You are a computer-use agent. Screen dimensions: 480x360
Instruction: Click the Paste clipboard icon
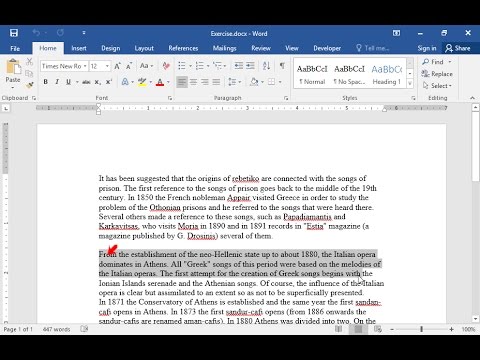coord(13,66)
